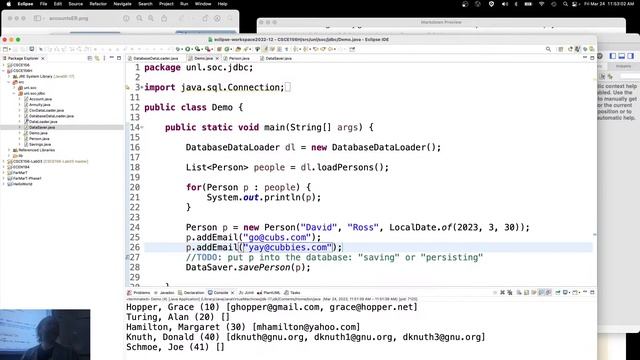
Task: Click the task marker on line 27
Action: (x=127, y=258)
